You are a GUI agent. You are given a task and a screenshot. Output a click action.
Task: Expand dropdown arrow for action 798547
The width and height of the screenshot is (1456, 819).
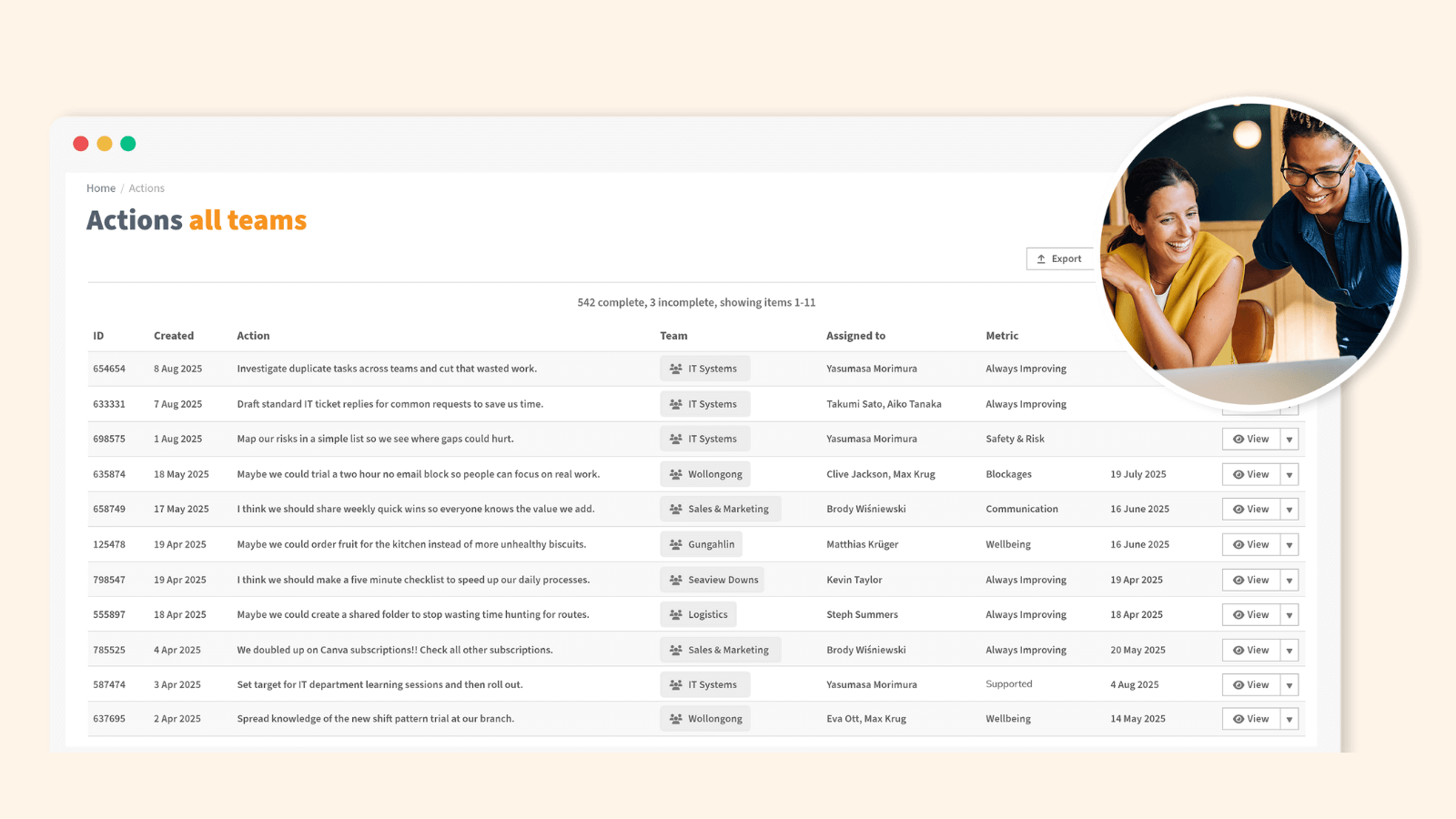1289,581
